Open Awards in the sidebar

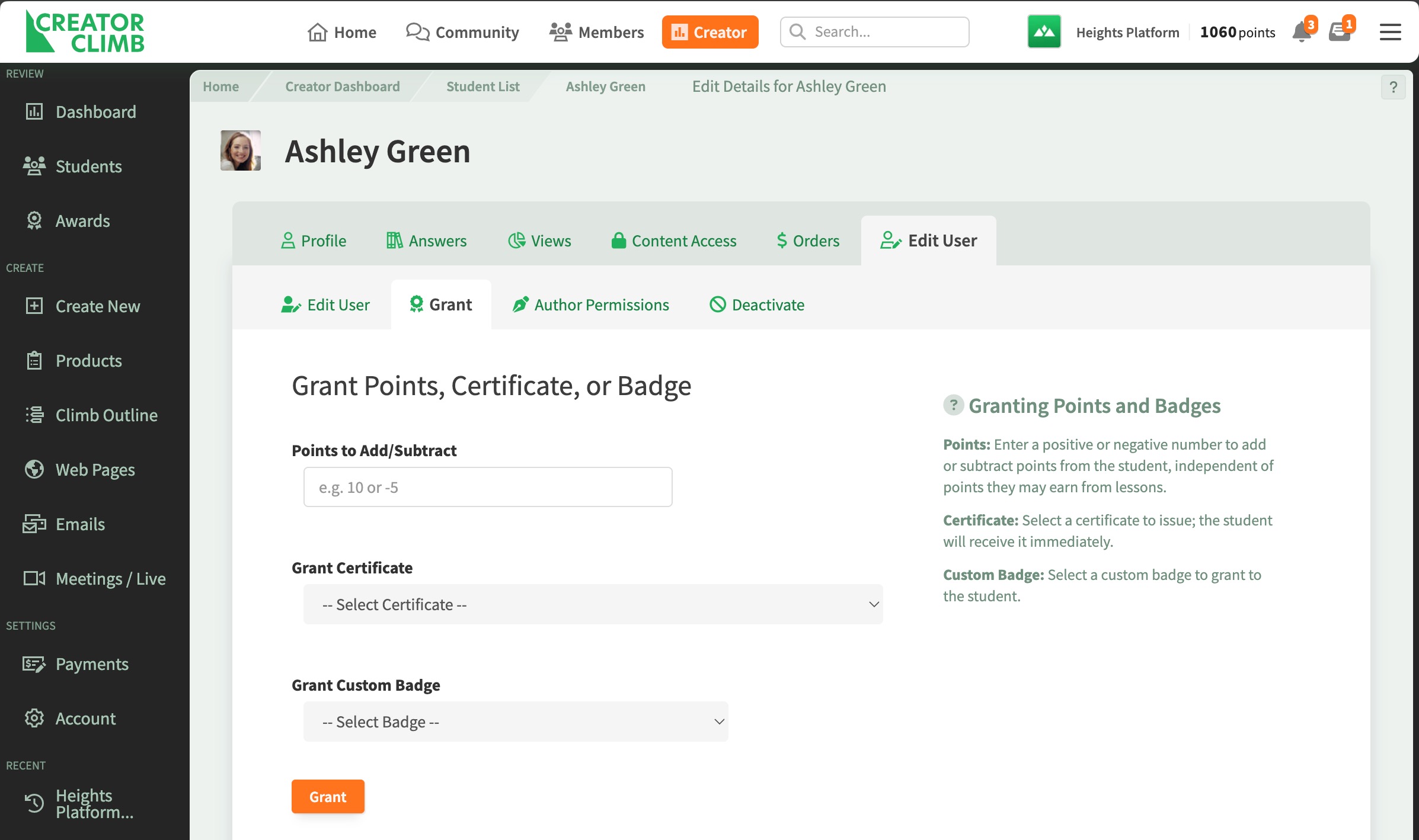(x=82, y=221)
